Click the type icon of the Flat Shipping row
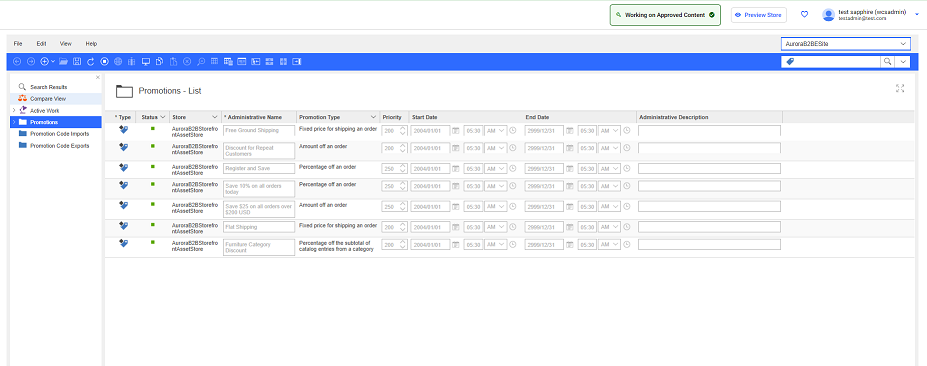 click(123, 225)
